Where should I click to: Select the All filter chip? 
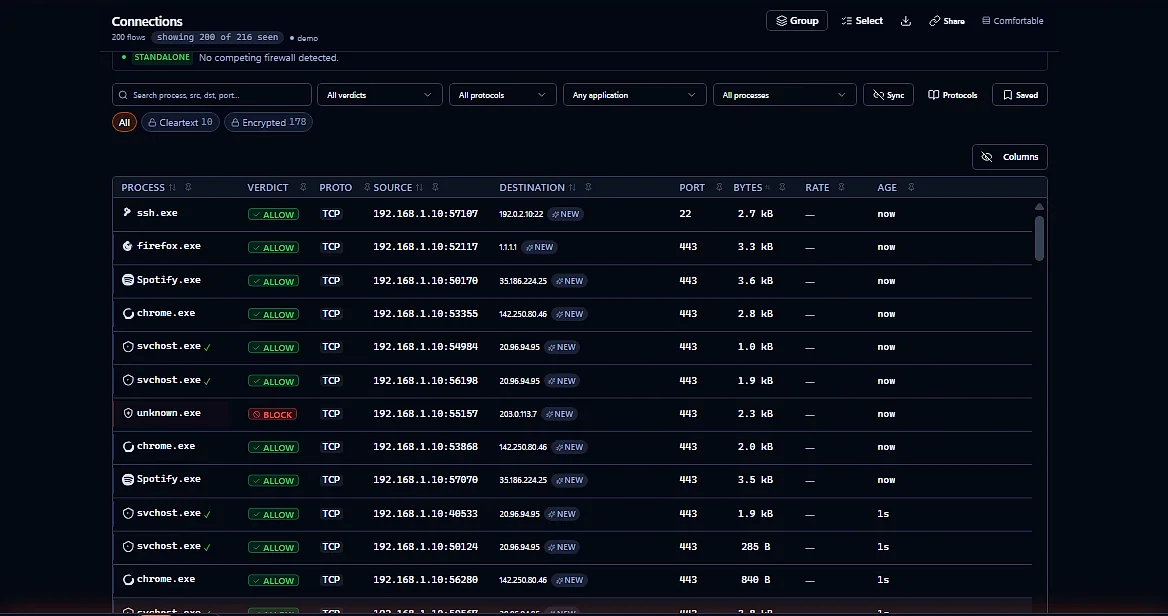click(x=124, y=122)
